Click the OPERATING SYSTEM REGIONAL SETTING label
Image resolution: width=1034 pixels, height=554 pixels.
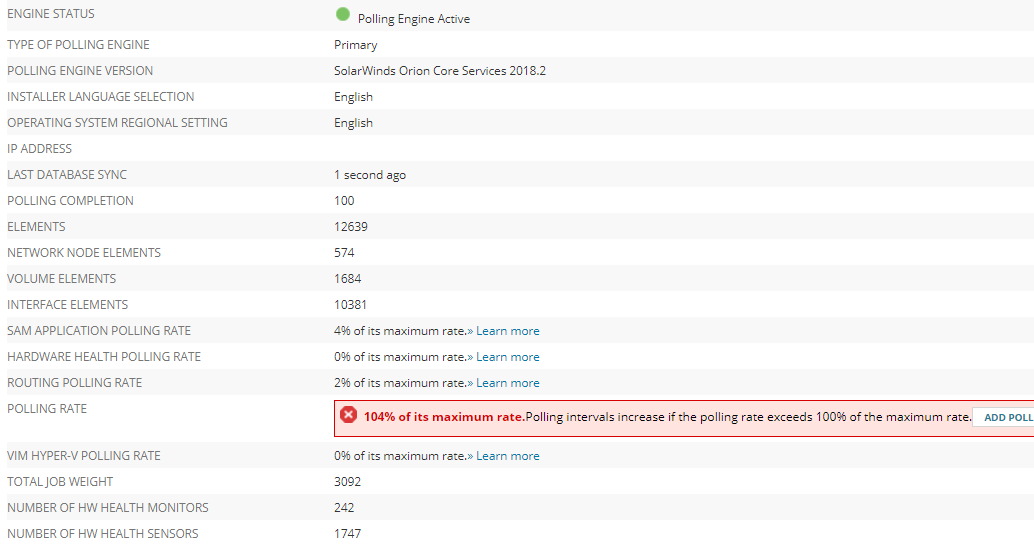[117, 123]
